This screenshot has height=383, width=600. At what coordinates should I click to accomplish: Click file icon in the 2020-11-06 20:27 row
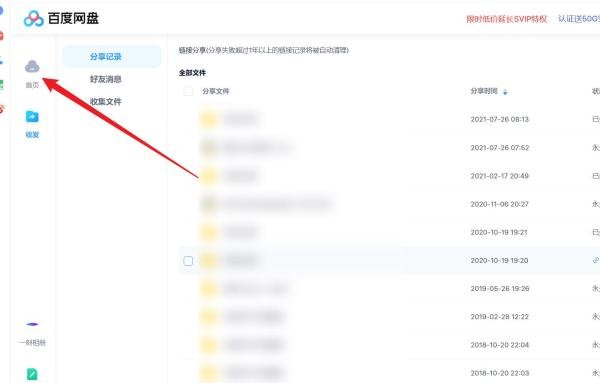pyautogui.click(x=209, y=204)
